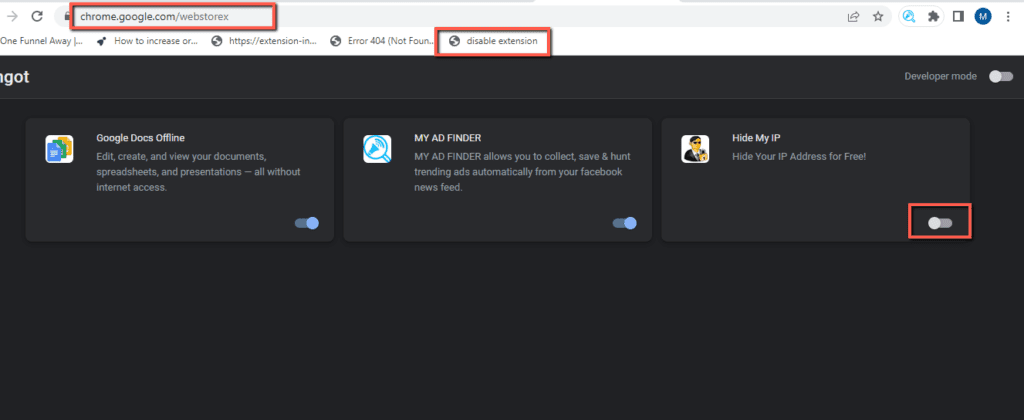Click the Hide My IP title text

pos(756,138)
